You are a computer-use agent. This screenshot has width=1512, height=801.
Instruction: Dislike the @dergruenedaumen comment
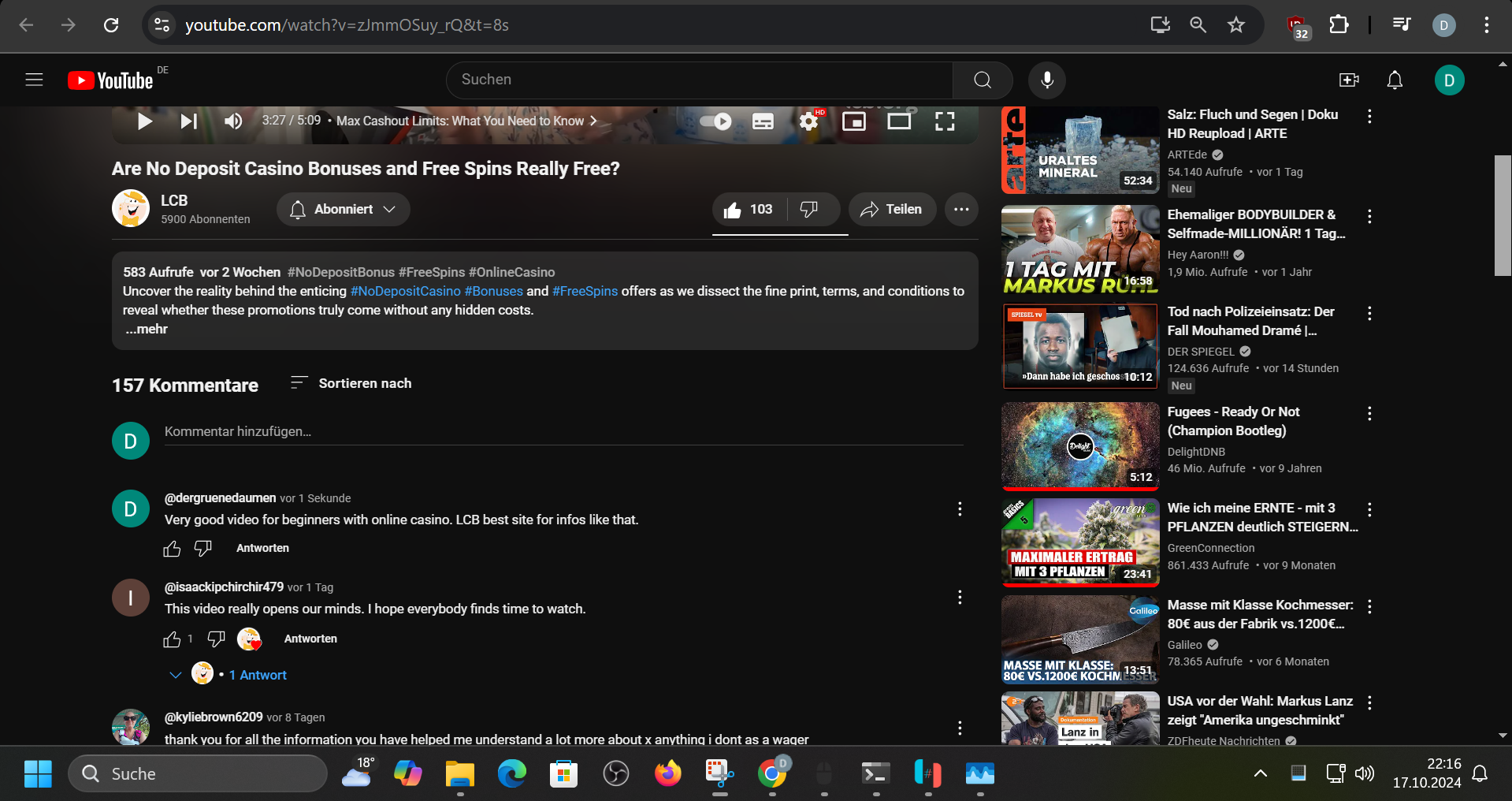(x=203, y=549)
